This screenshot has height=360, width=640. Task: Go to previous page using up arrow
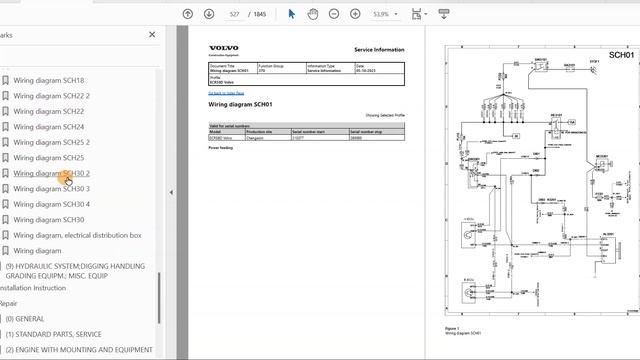(x=188, y=14)
